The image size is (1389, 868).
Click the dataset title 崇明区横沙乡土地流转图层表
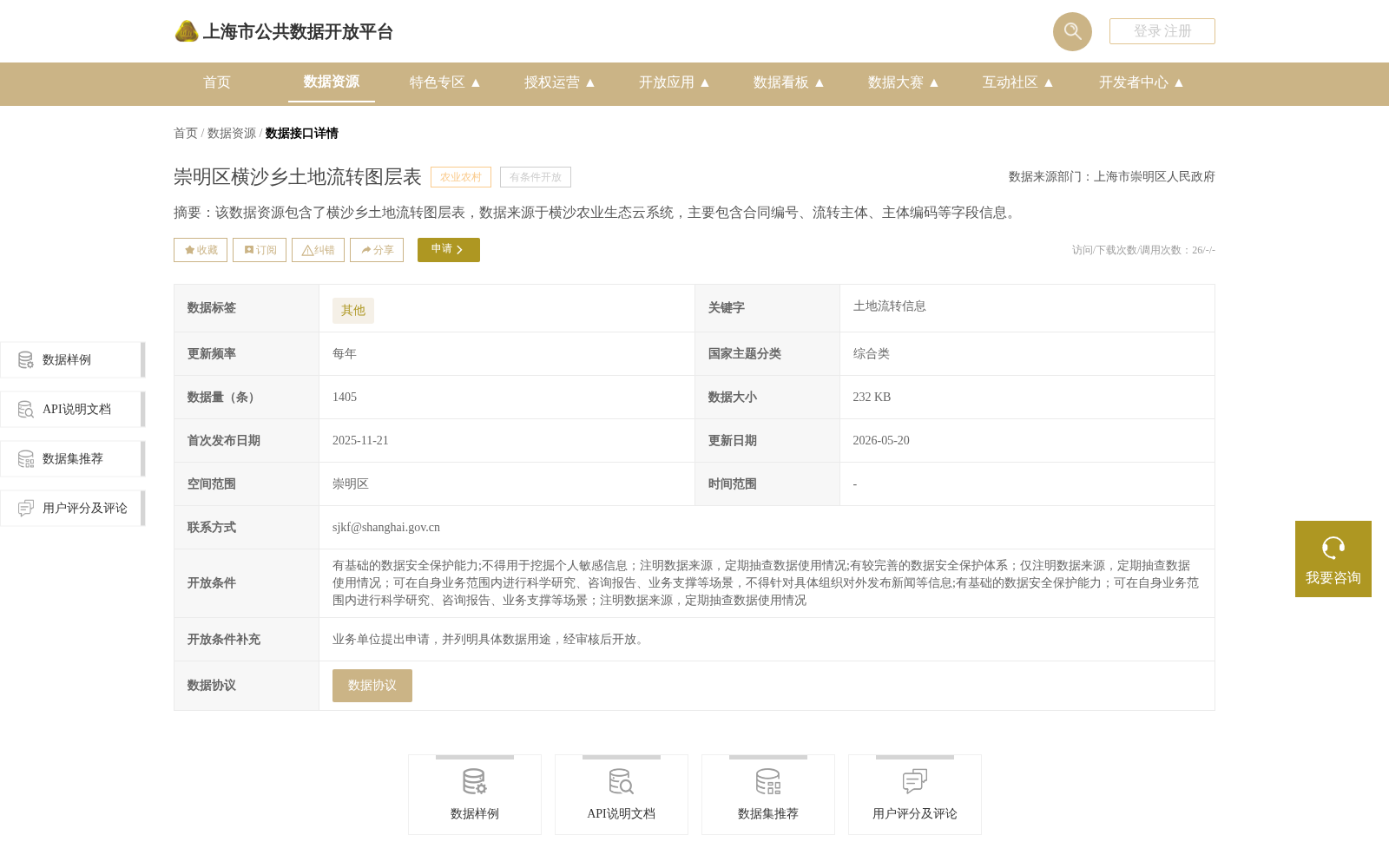point(298,177)
